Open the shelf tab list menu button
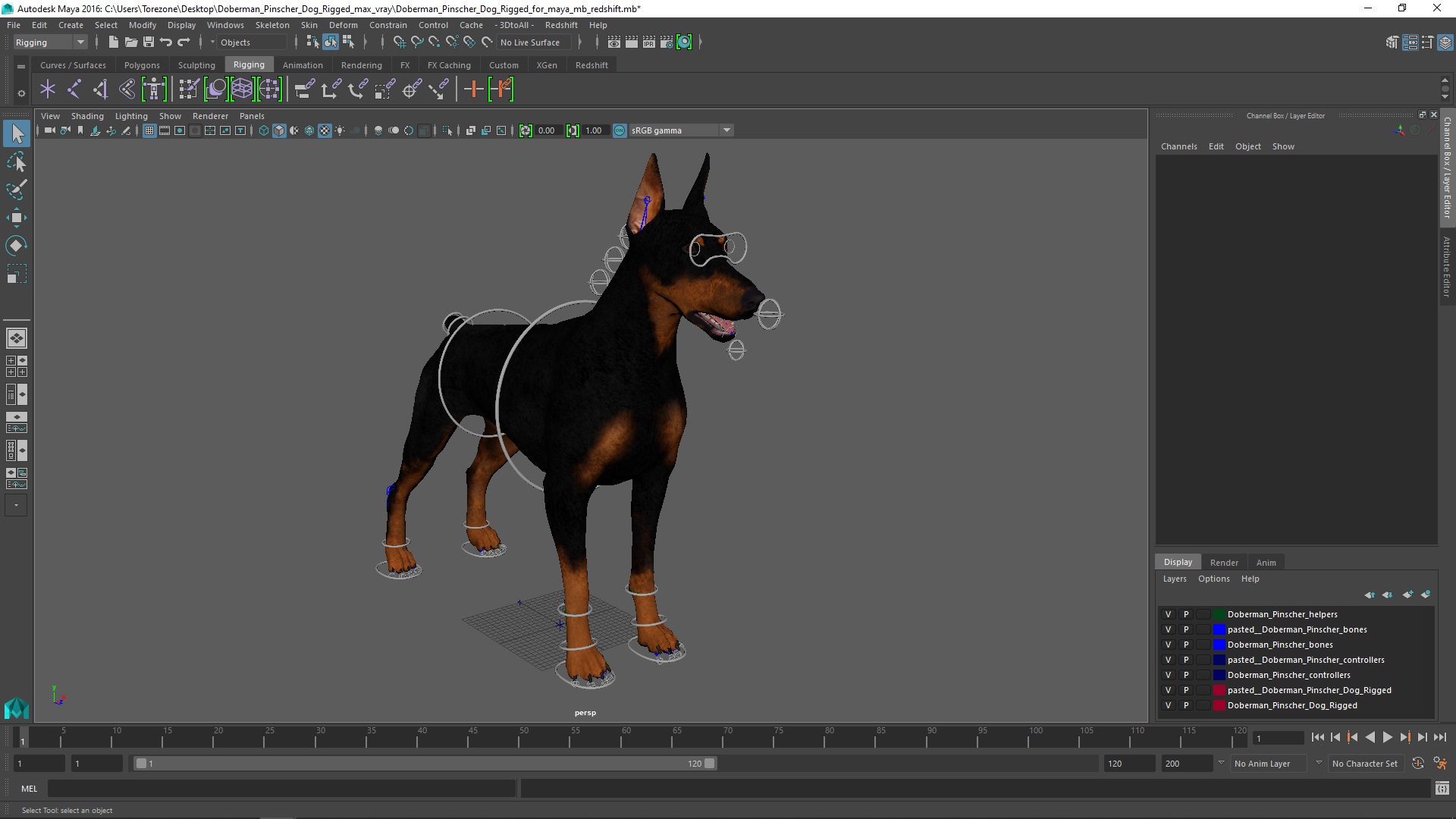Image resolution: width=1456 pixels, height=819 pixels. [x=21, y=67]
